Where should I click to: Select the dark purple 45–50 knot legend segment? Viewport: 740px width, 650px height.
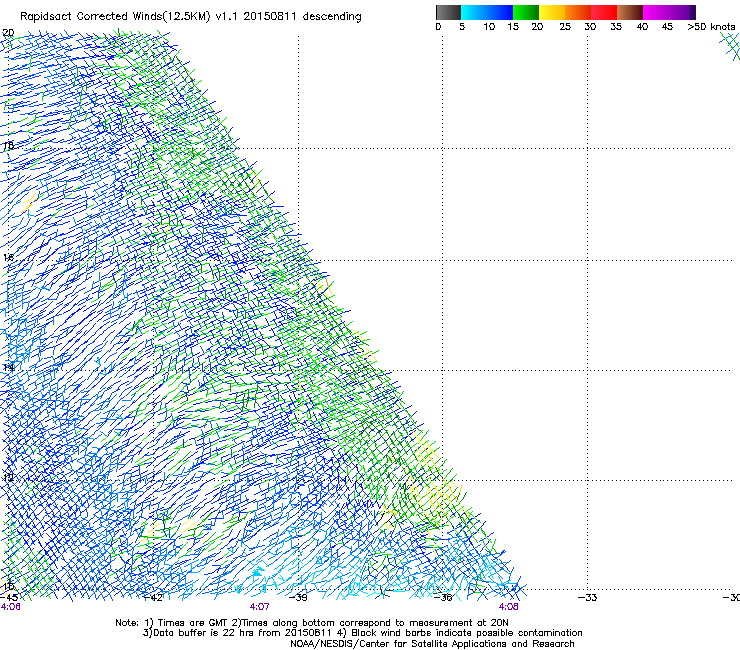(x=682, y=12)
